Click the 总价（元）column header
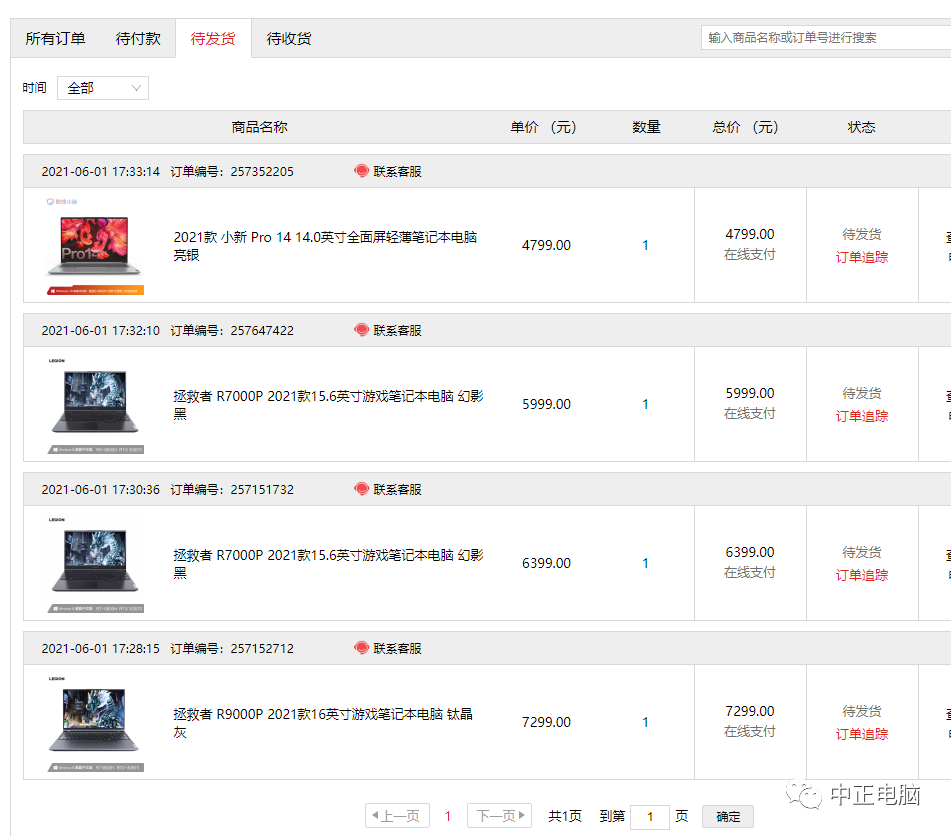951x836 pixels. click(745, 127)
